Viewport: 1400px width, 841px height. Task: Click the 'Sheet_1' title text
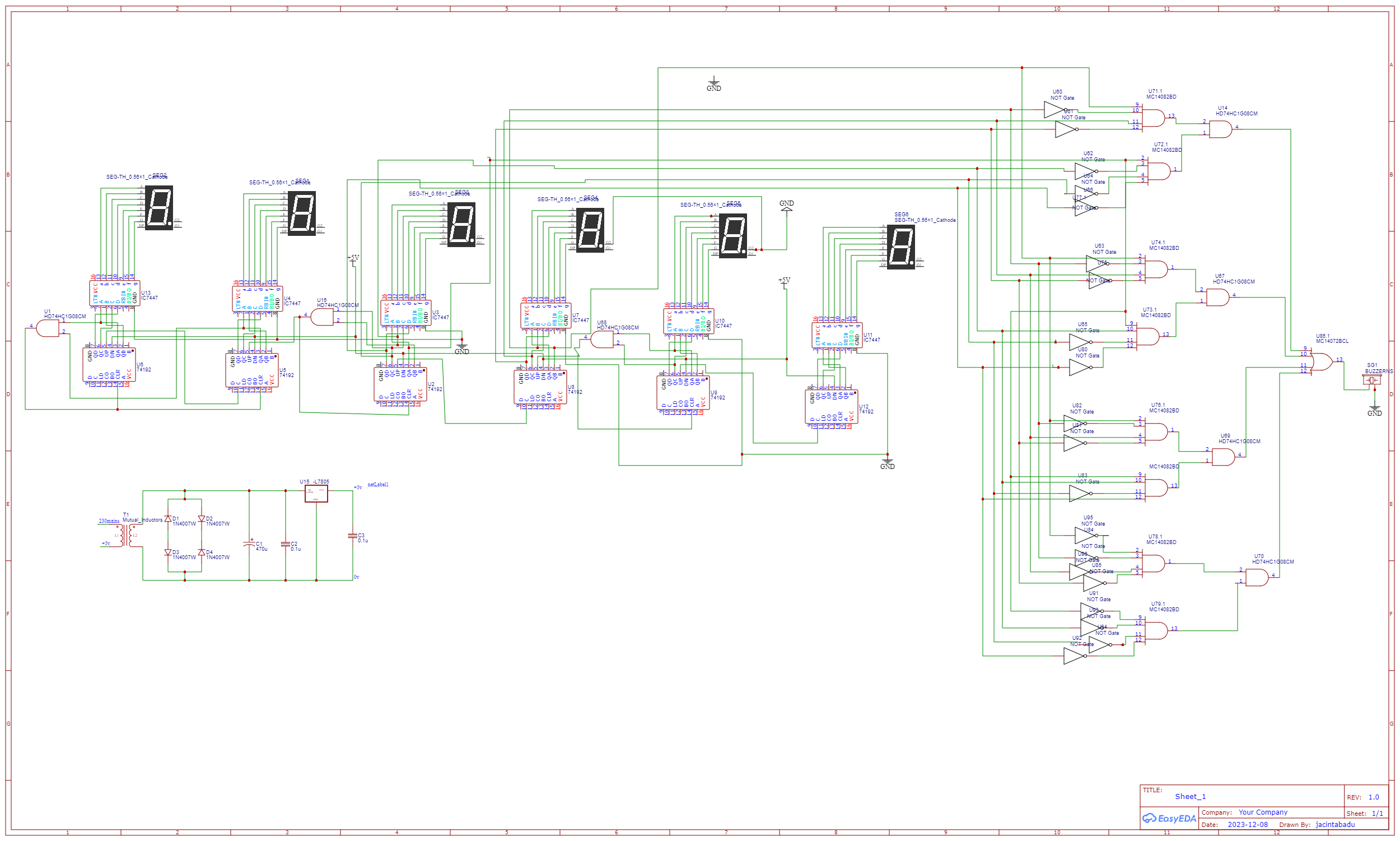pos(1191,796)
